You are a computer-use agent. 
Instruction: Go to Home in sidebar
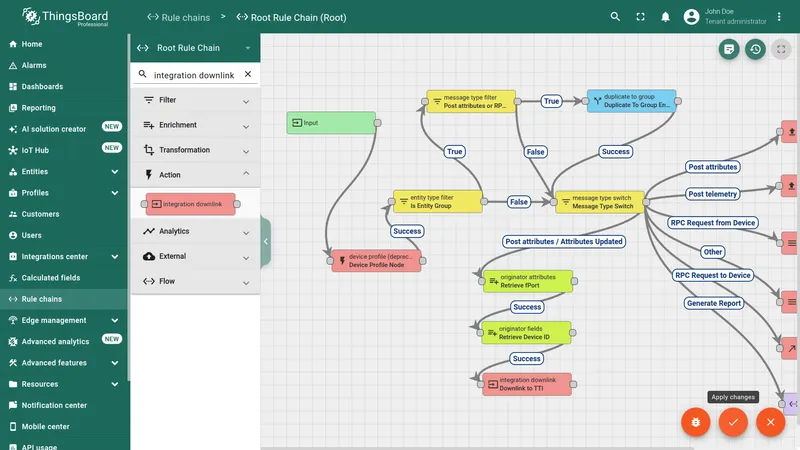[x=64, y=44]
